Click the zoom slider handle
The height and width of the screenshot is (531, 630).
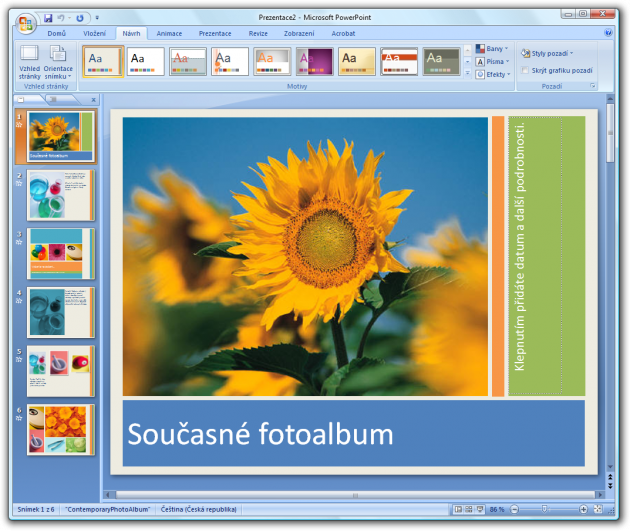(544, 509)
